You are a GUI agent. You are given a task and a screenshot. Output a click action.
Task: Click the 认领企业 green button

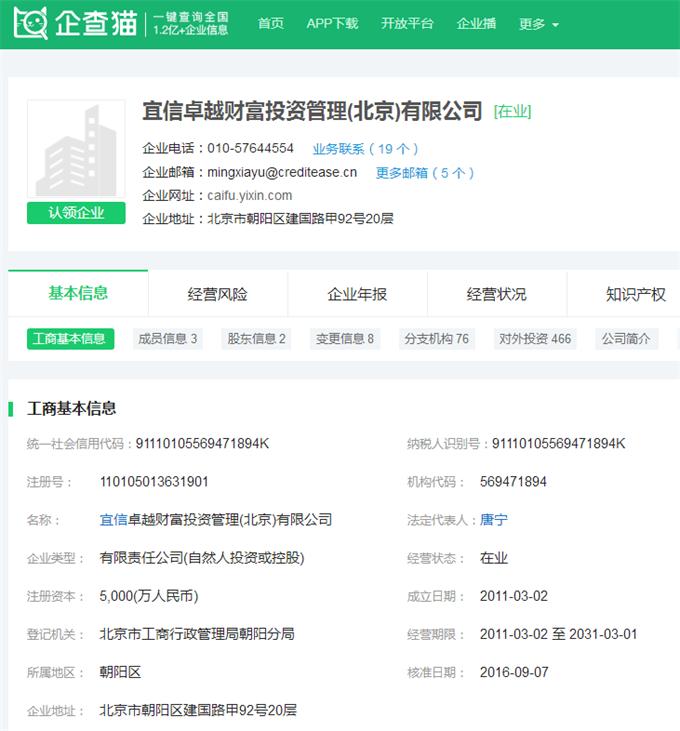point(76,213)
